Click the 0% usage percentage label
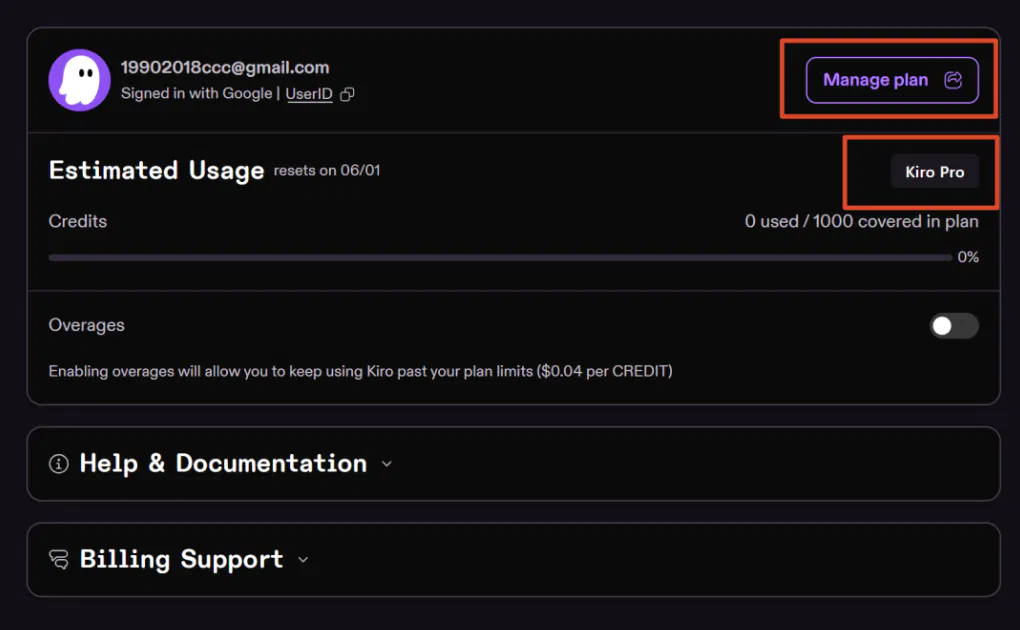The image size is (1020, 630). pyautogui.click(x=968, y=257)
